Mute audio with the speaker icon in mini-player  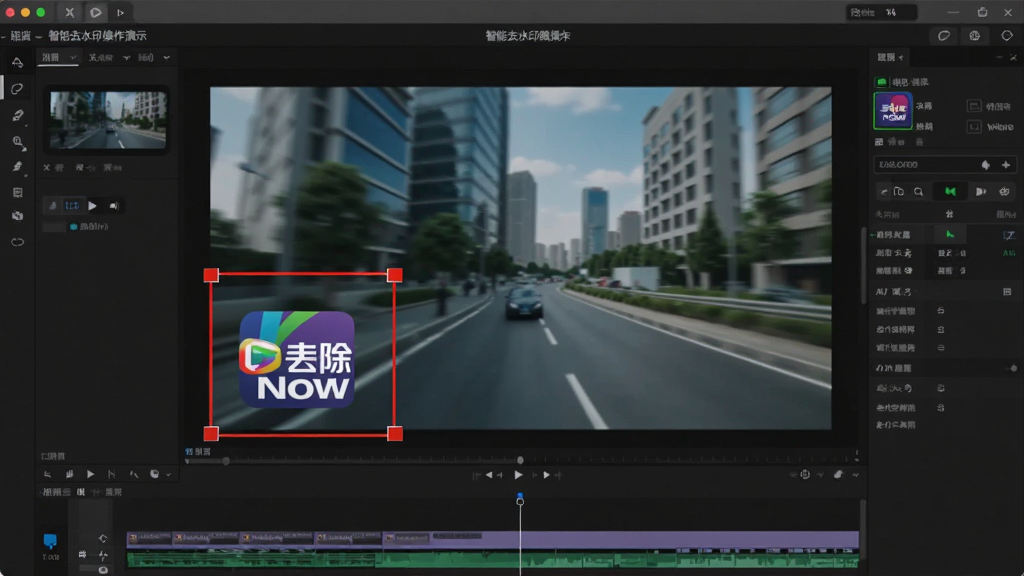(114, 206)
